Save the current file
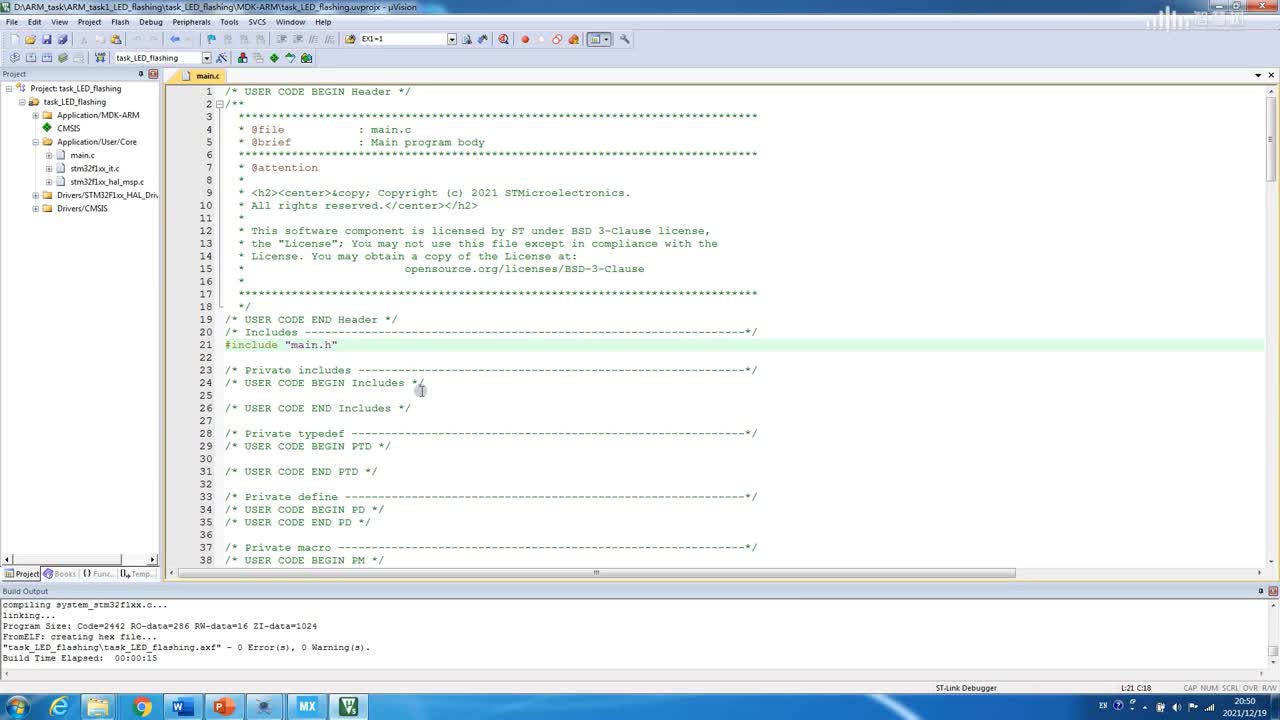This screenshot has width=1280, height=720. (x=46, y=39)
